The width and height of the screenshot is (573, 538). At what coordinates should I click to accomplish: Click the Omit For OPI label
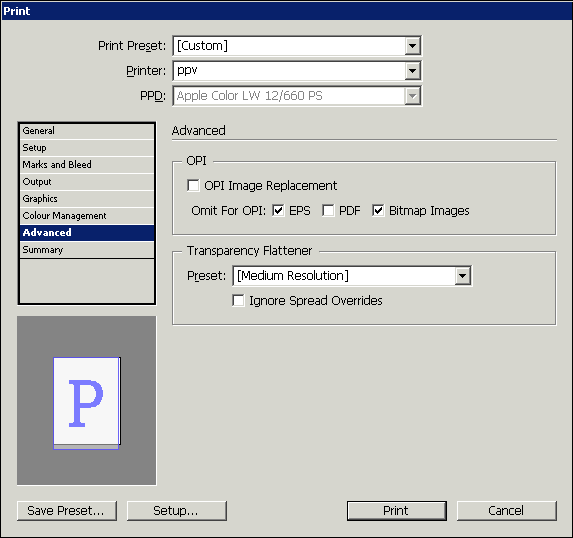click(228, 211)
